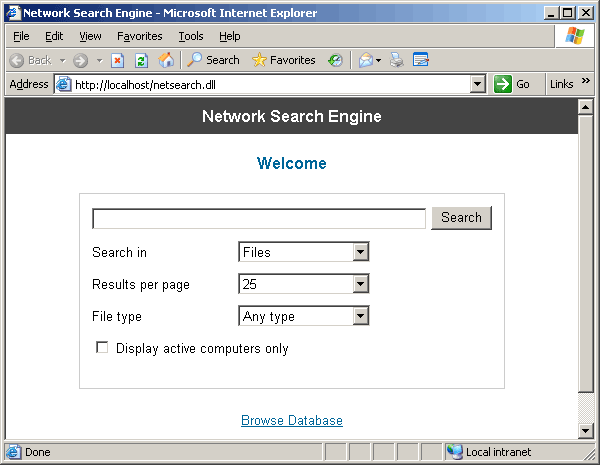Expand the Search in dropdown
Screen dimensions: 600x465
pyautogui.click(x=361, y=253)
